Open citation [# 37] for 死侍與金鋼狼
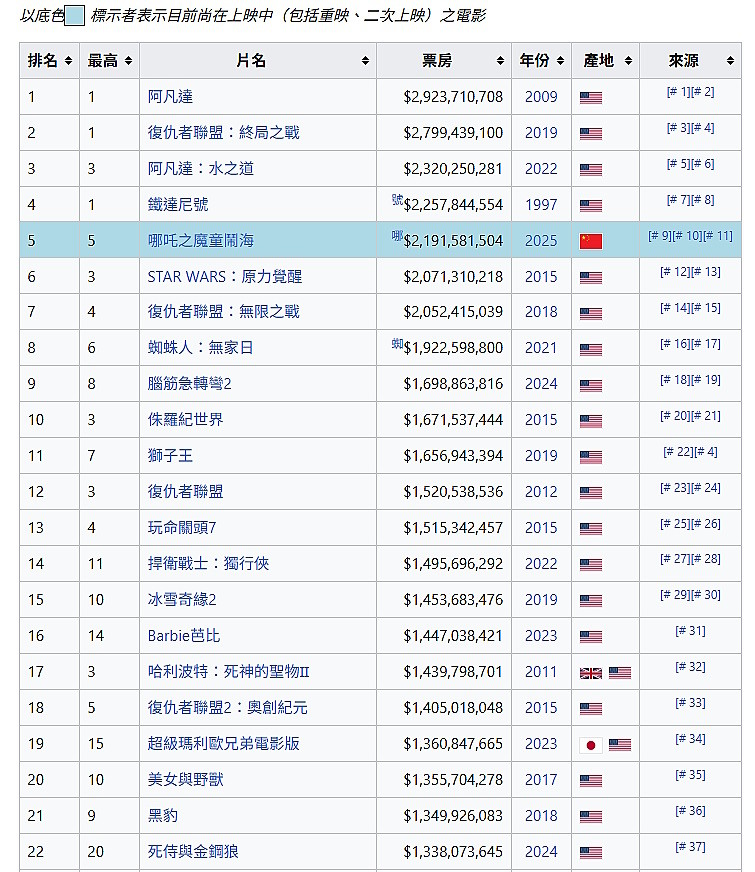This screenshot has height=872, width=755. [x=691, y=846]
